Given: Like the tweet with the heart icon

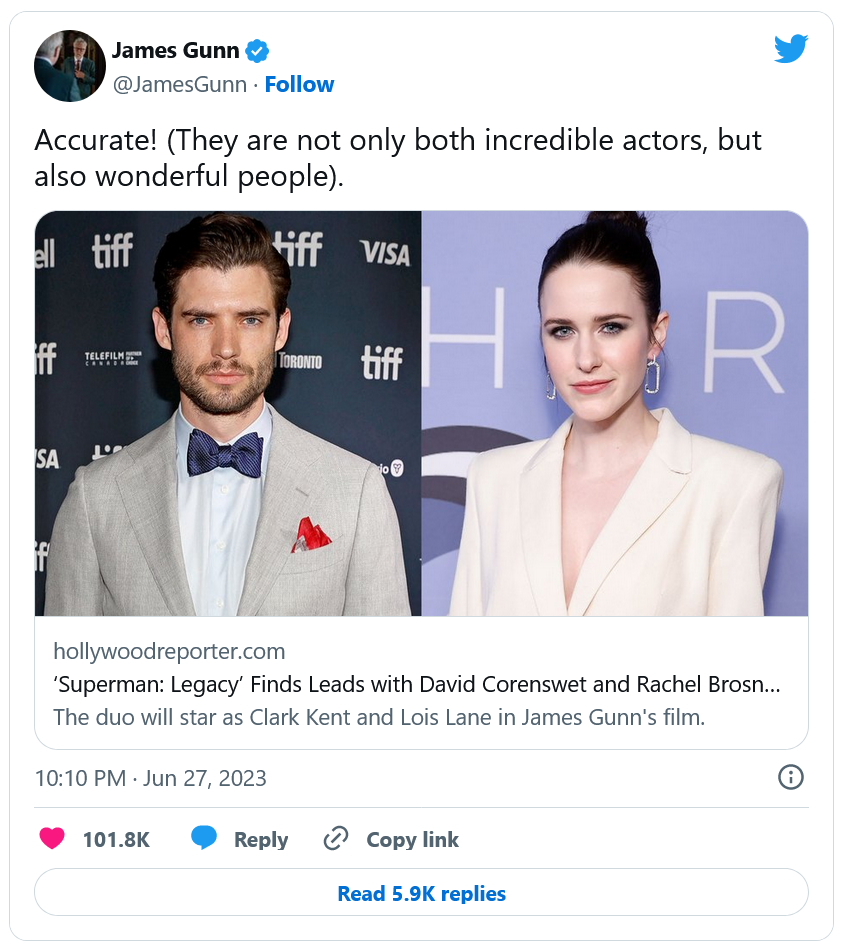Looking at the screenshot, I should pyautogui.click(x=52, y=839).
